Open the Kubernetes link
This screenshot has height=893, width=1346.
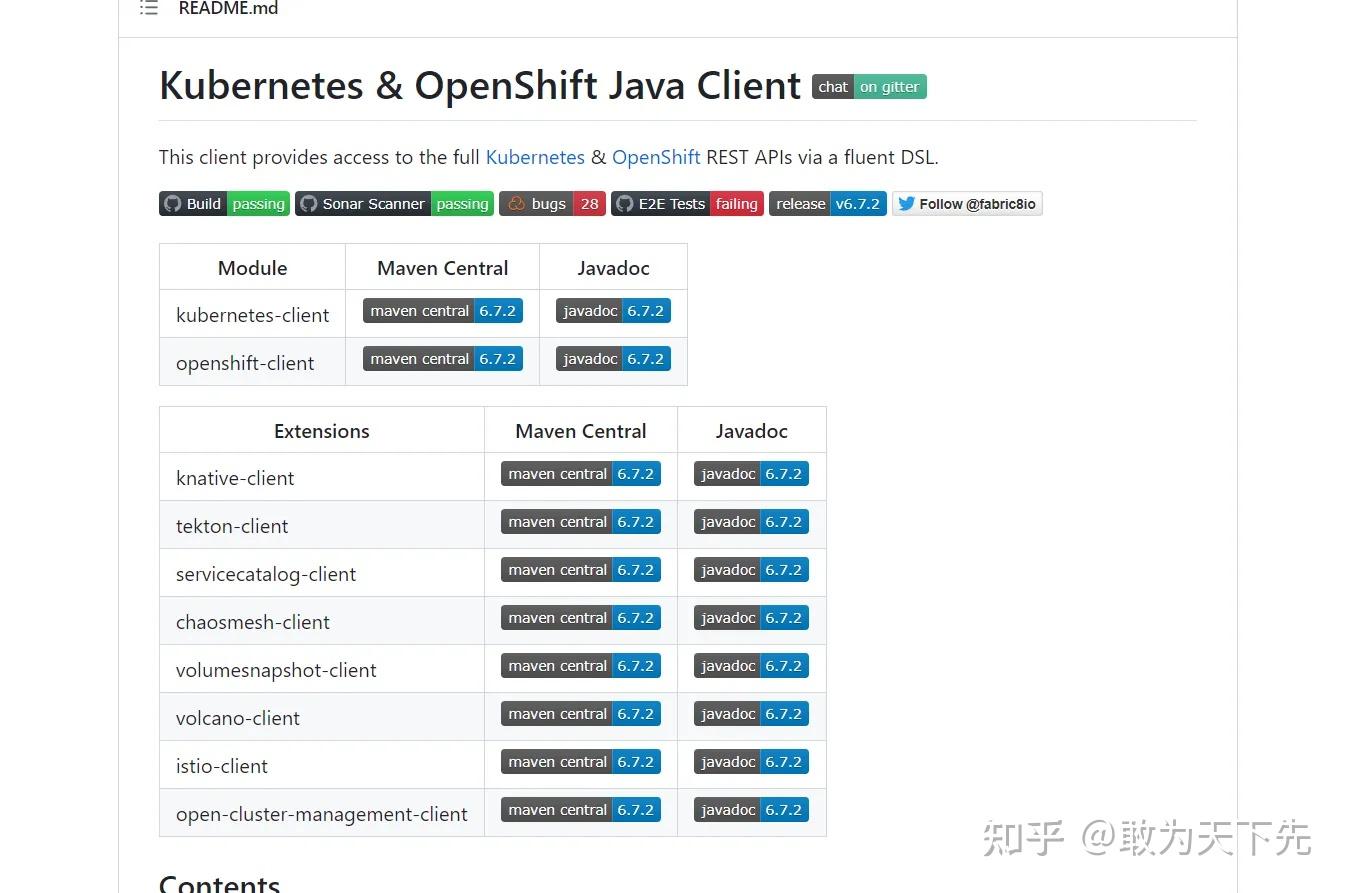click(x=535, y=157)
